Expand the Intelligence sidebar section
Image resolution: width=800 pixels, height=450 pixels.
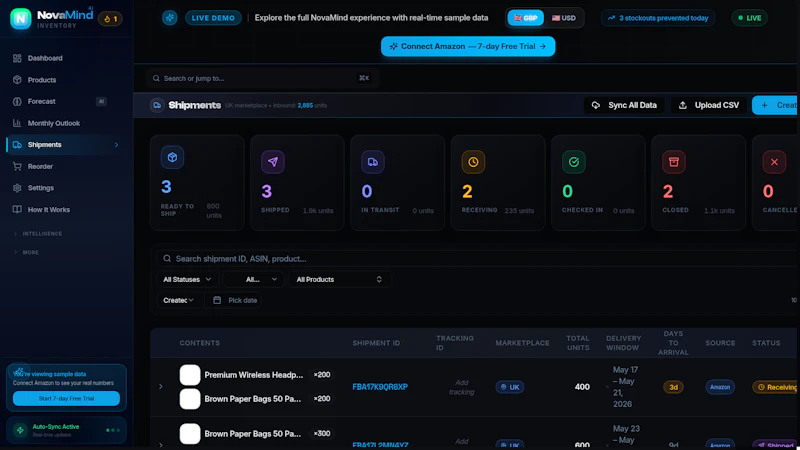(38, 234)
